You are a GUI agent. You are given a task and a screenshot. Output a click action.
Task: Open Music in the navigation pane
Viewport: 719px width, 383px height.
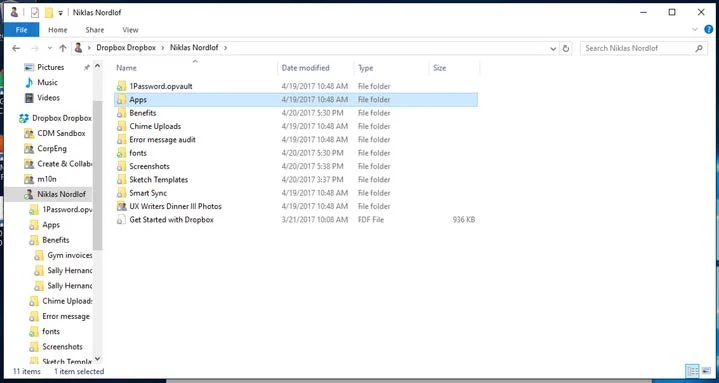tap(47, 83)
